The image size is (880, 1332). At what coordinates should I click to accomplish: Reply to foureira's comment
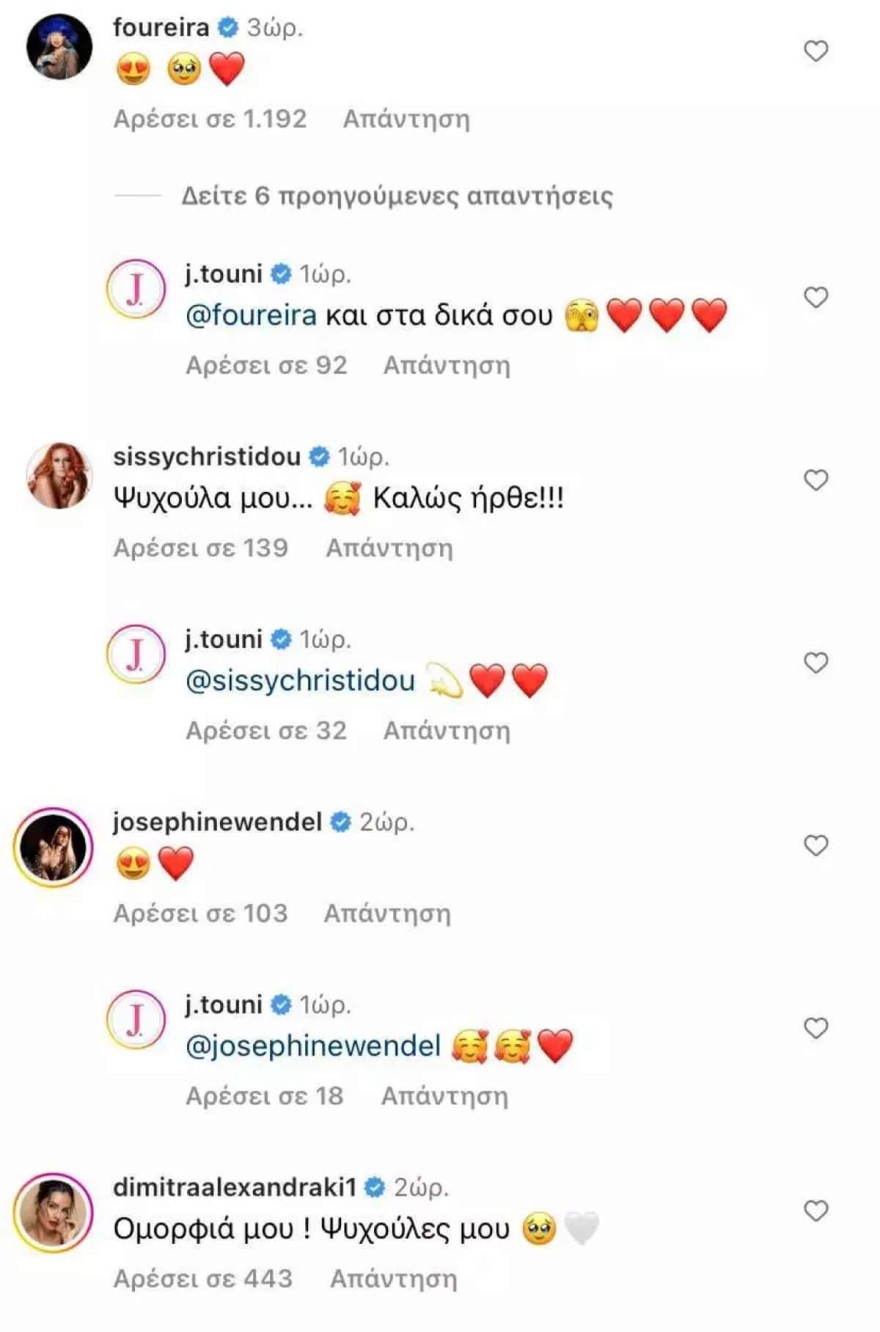[406, 119]
